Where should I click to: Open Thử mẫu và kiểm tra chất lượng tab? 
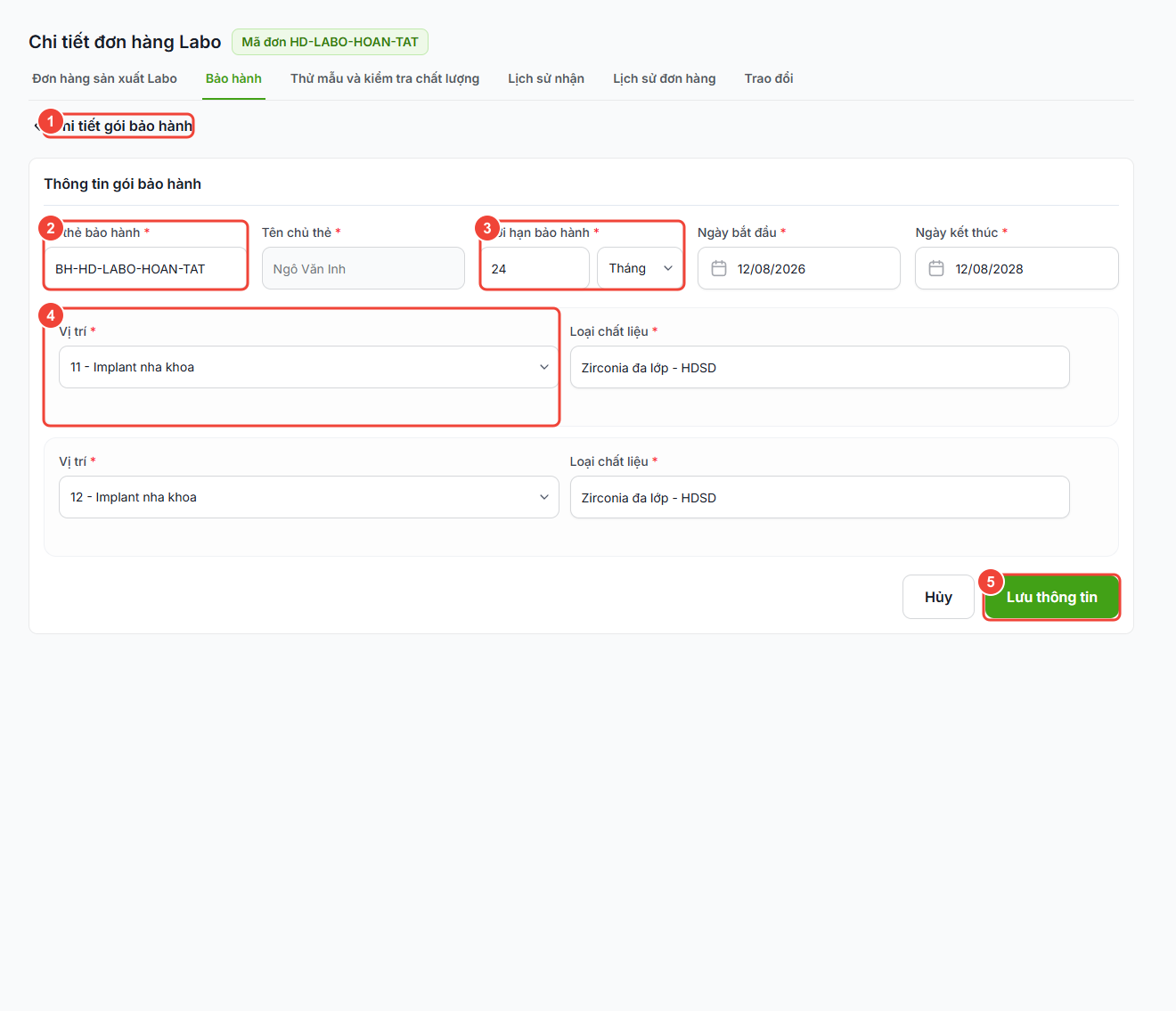385,78
